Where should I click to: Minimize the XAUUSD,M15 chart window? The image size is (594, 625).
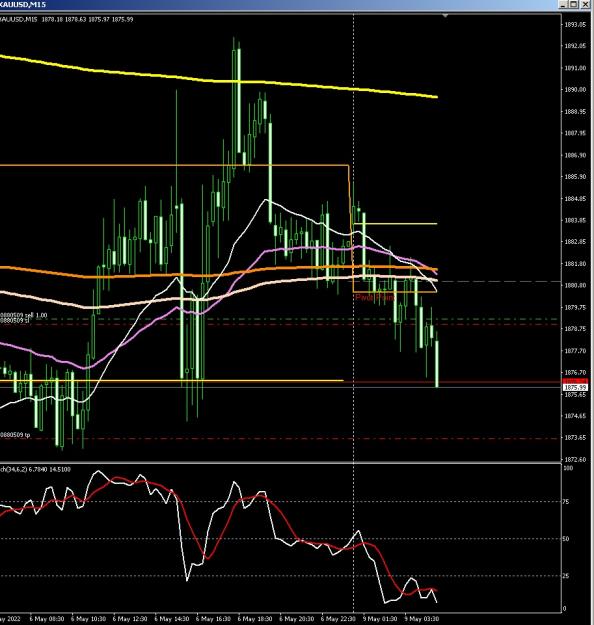tap(563, 4)
